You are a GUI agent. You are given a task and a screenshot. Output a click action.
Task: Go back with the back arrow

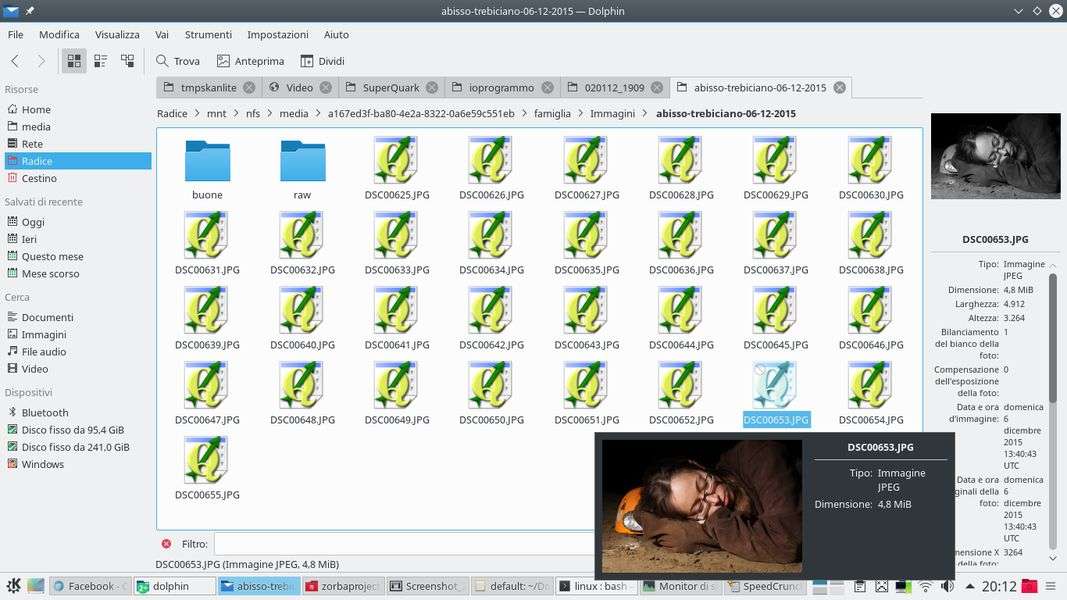[x=15, y=61]
